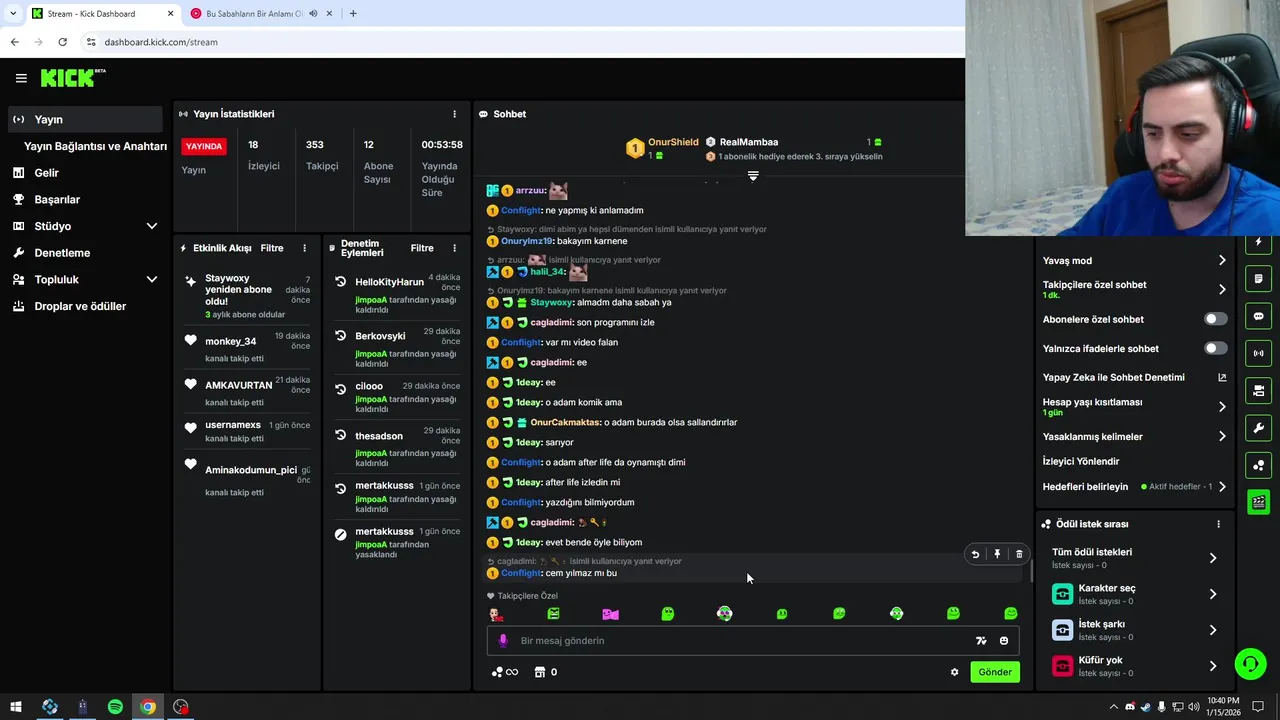Open options menu of Yayın İstatistikleri panel
The width and height of the screenshot is (1280, 720).
454,114
